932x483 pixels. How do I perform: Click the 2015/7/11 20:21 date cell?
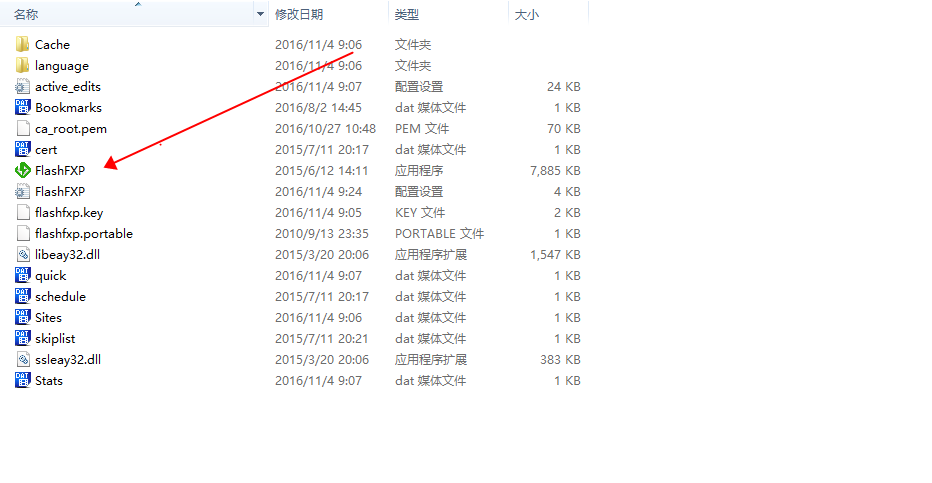coord(322,339)
